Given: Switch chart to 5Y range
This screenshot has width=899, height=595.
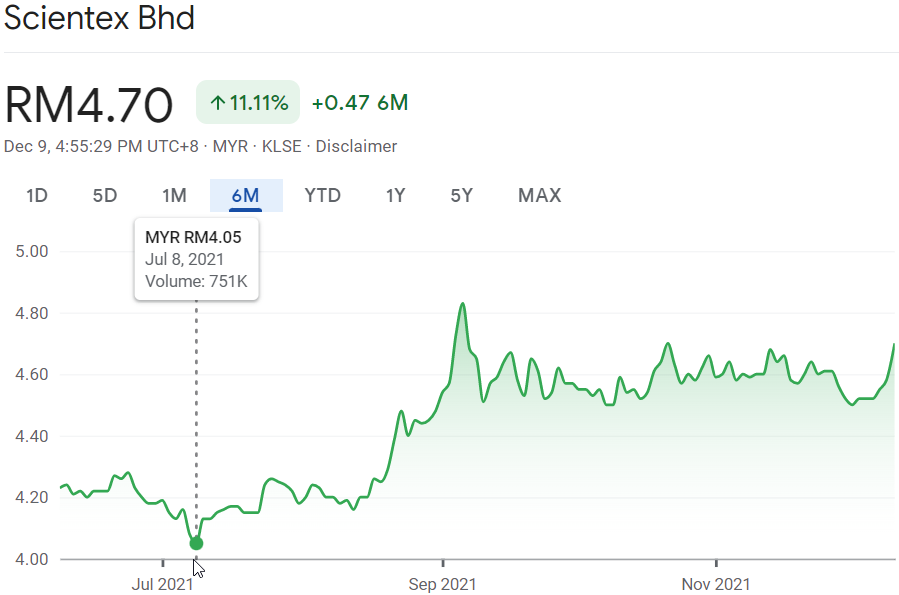Looking at the screenshot, I should click(x=462, y=195).
